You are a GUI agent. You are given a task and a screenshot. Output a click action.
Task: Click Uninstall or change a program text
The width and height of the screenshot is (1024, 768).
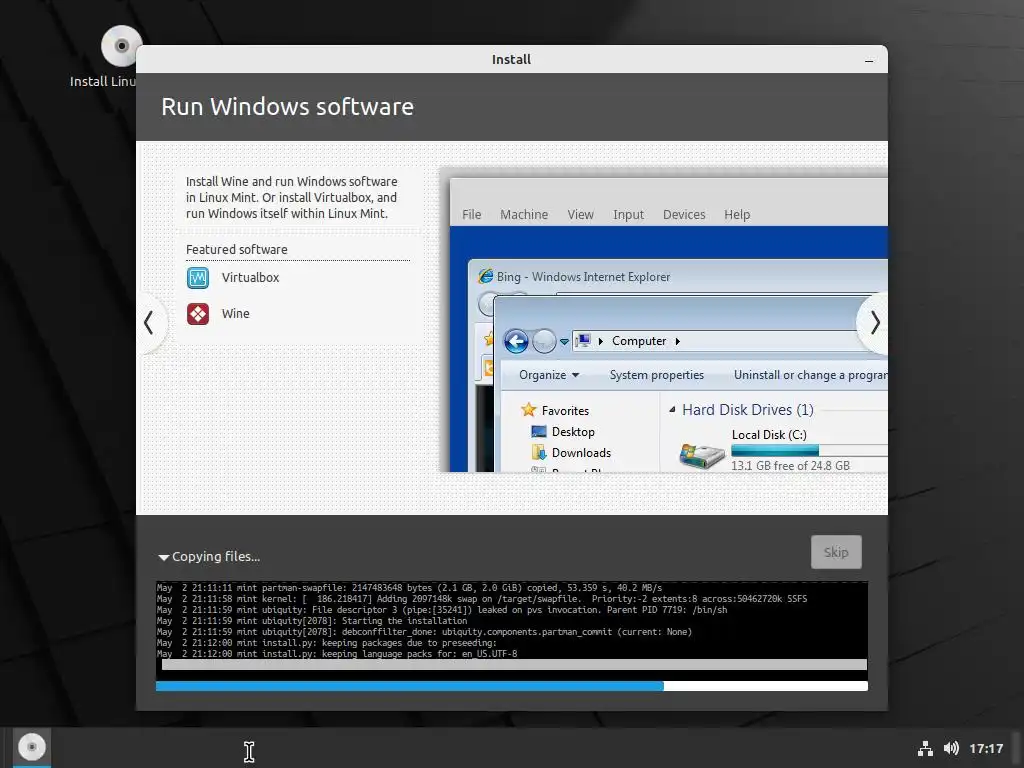(810, 375)
